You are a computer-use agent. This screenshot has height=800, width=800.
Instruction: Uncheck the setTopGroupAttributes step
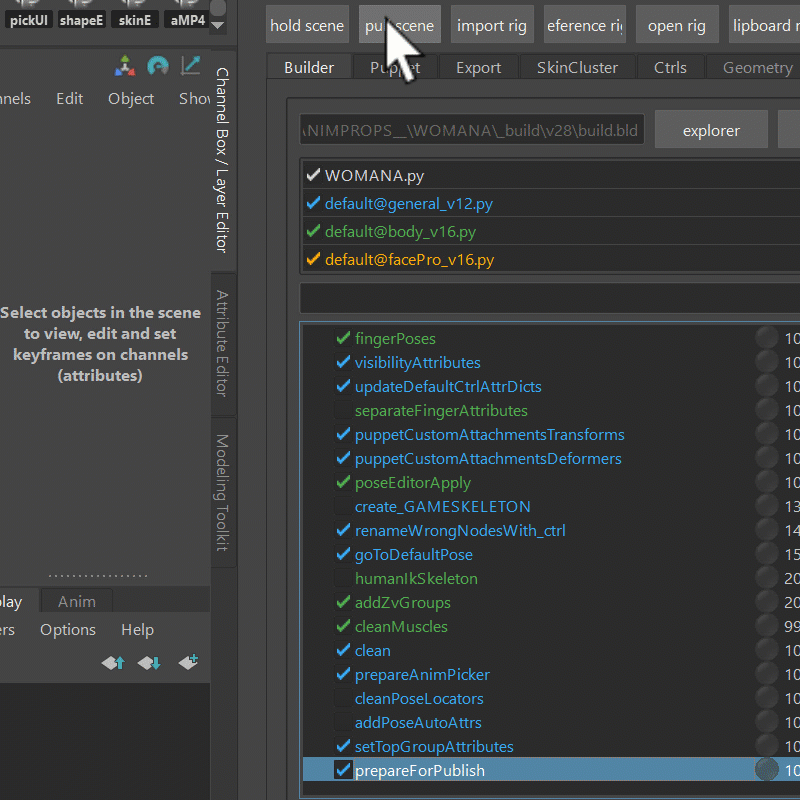pos(343,745)
